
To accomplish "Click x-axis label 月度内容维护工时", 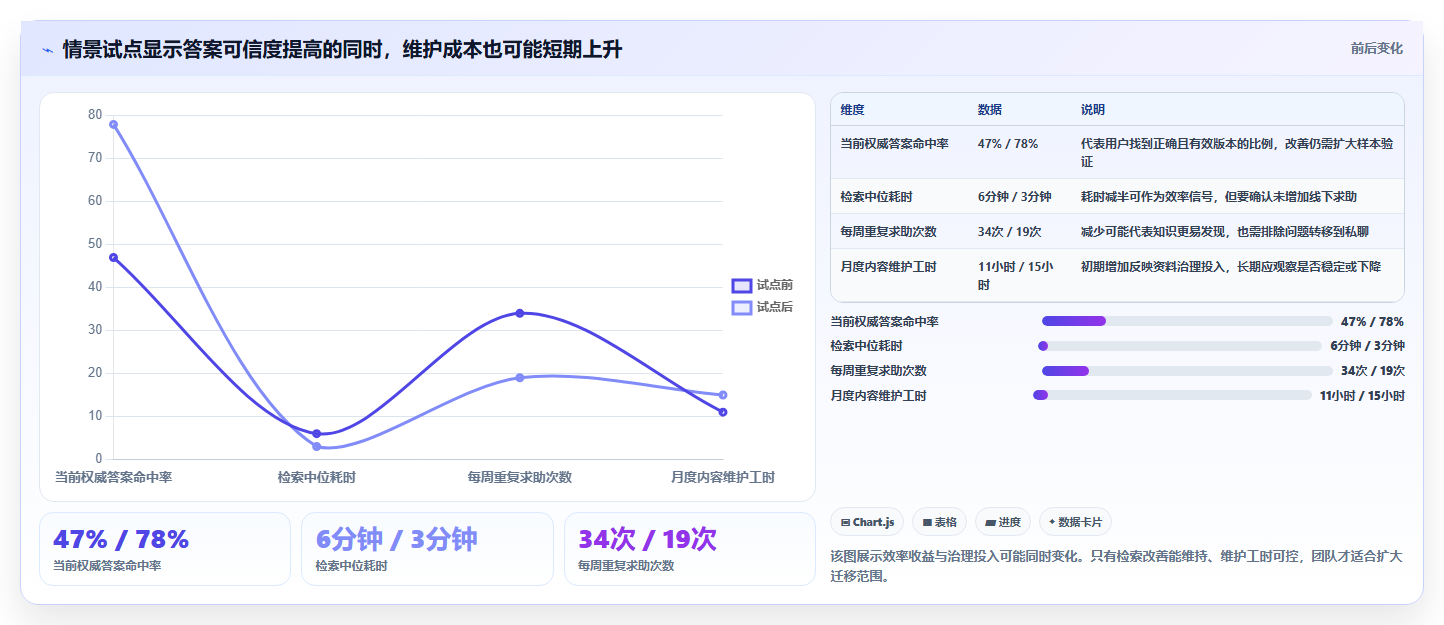I will click(723, 477).
